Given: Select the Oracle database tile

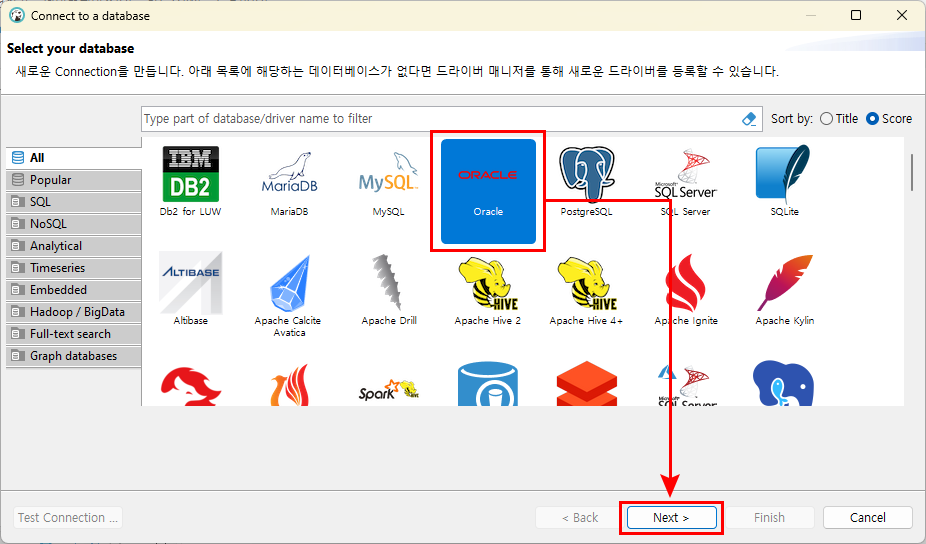Looking at the screenshot, I should pyautogui.click(x=488, y=191).
